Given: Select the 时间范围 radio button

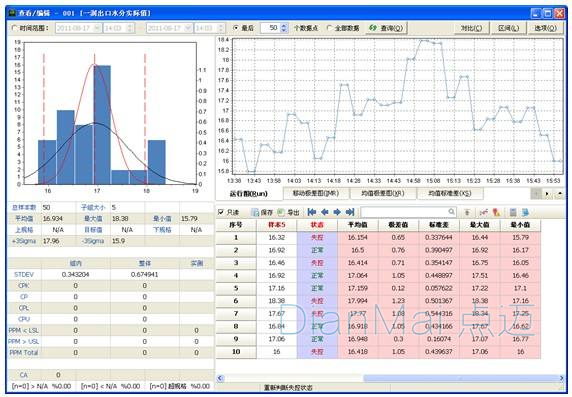Looking at the screenshot, I should coord(15,28).
